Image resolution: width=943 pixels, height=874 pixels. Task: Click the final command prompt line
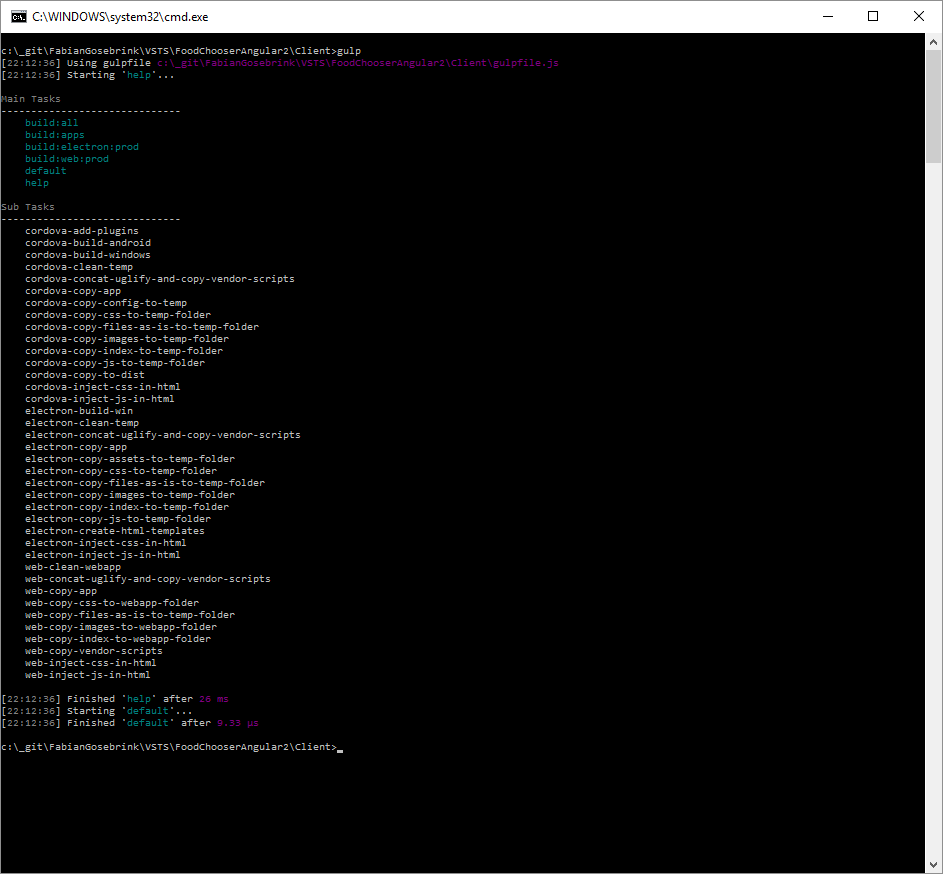[172, 747]
